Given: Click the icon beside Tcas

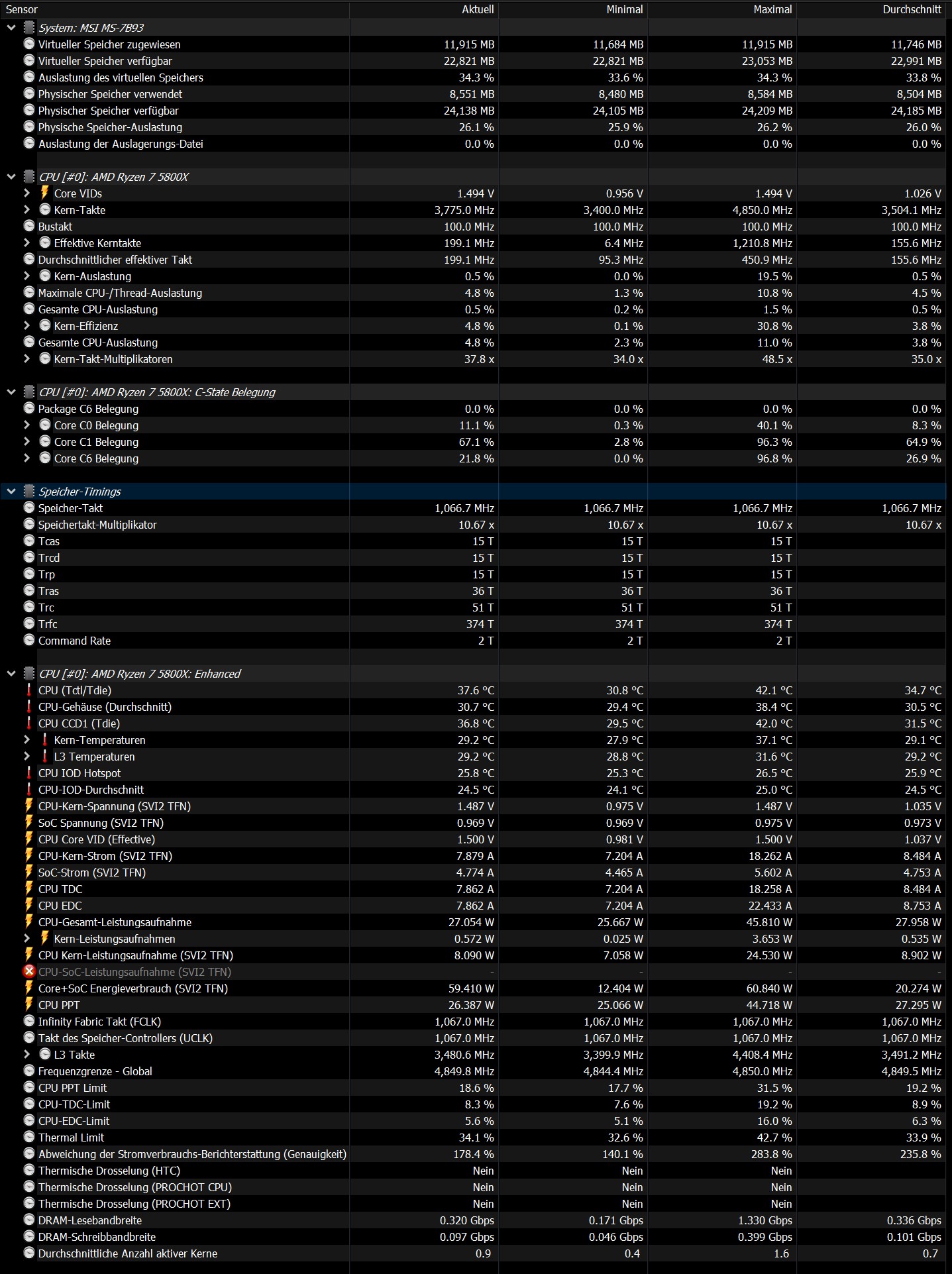Looking at the screenshot, I should point(29,541).
